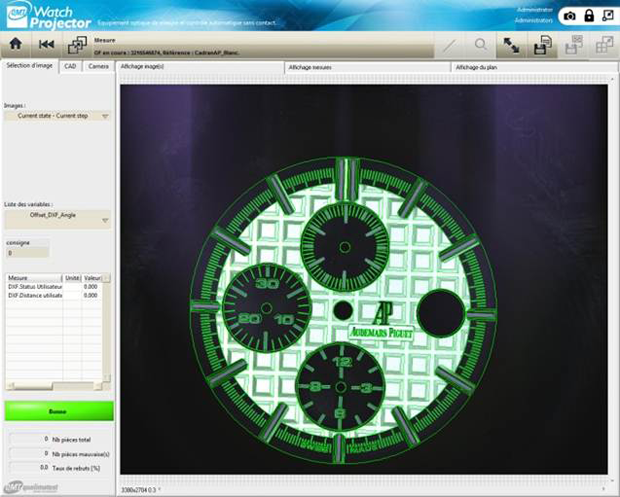Open the 'Current state - Current step' dropdown

57,115
